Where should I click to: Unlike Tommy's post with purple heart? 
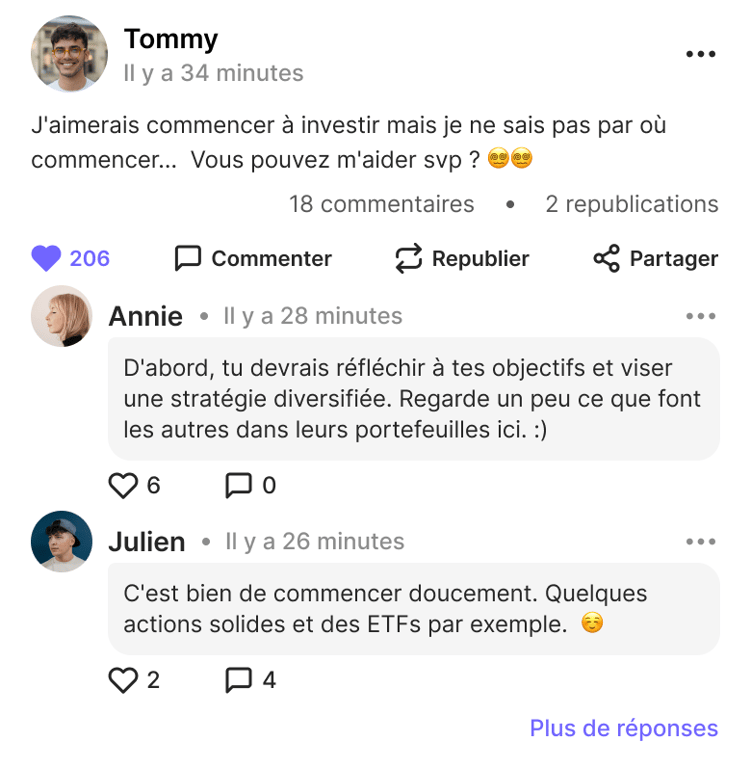coord(46,259)
